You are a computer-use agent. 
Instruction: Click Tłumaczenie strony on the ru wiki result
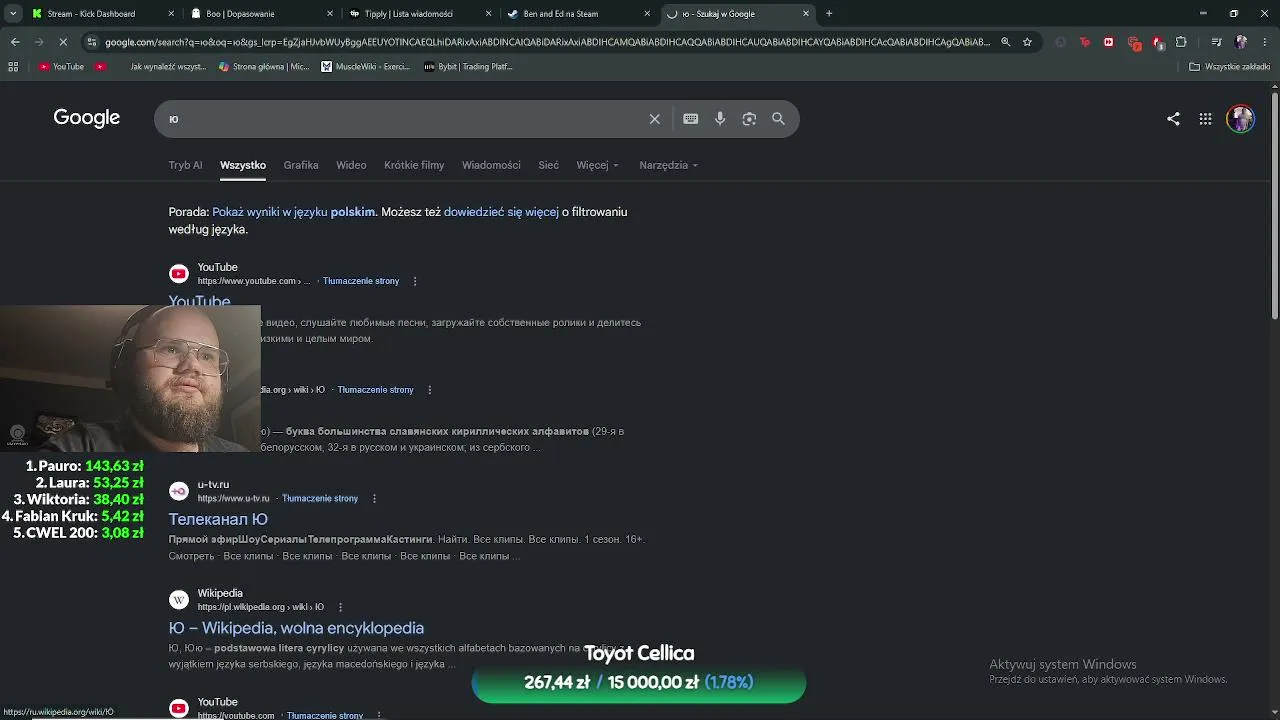pyautogui.click(x=376, y=390)
